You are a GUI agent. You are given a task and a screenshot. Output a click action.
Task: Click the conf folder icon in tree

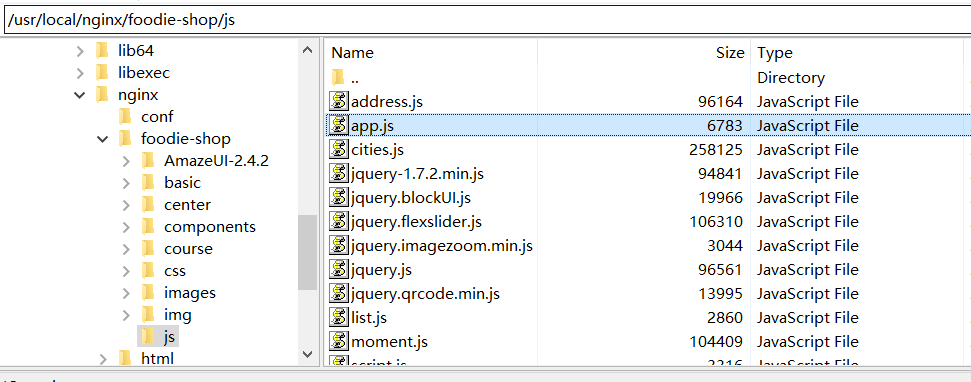[126, 116]
